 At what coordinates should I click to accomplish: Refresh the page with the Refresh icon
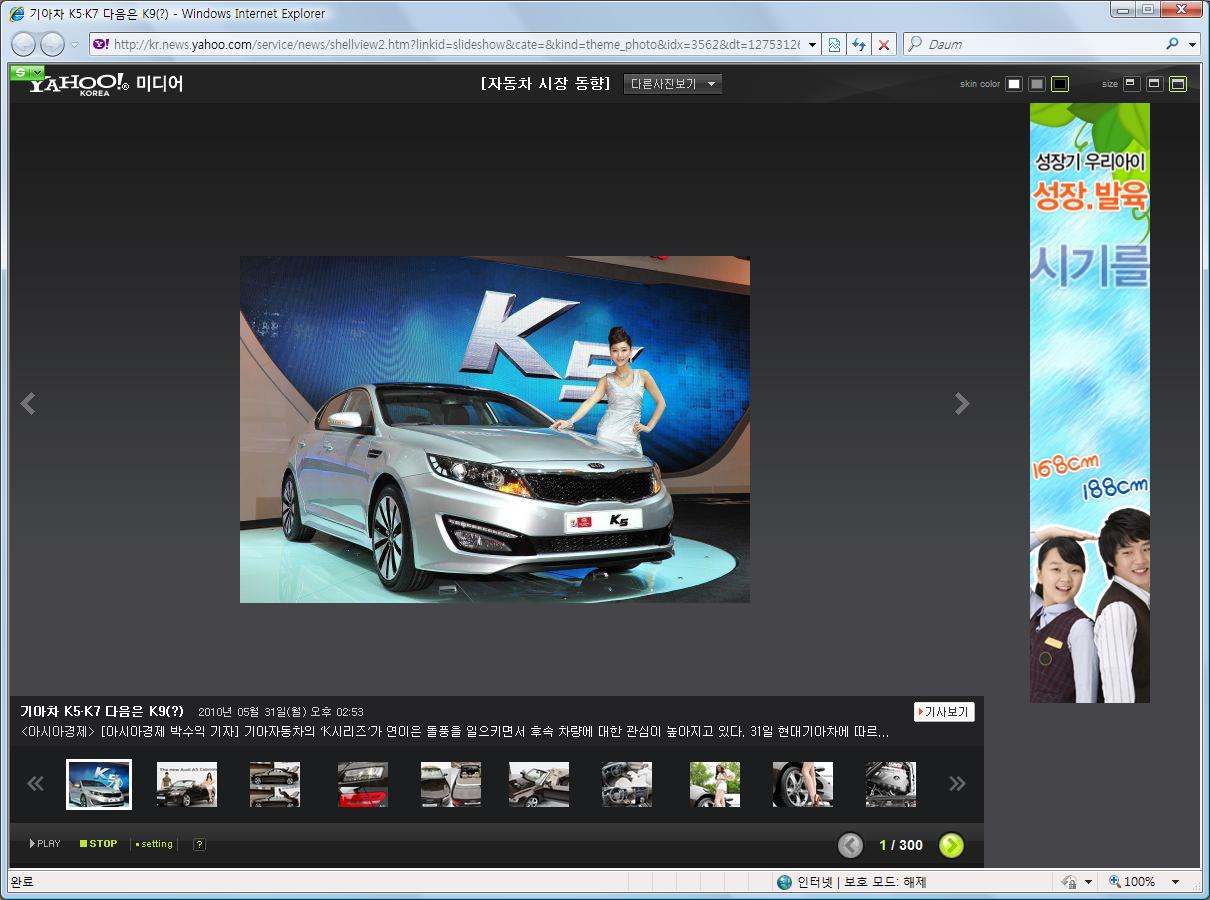point(858,44)
